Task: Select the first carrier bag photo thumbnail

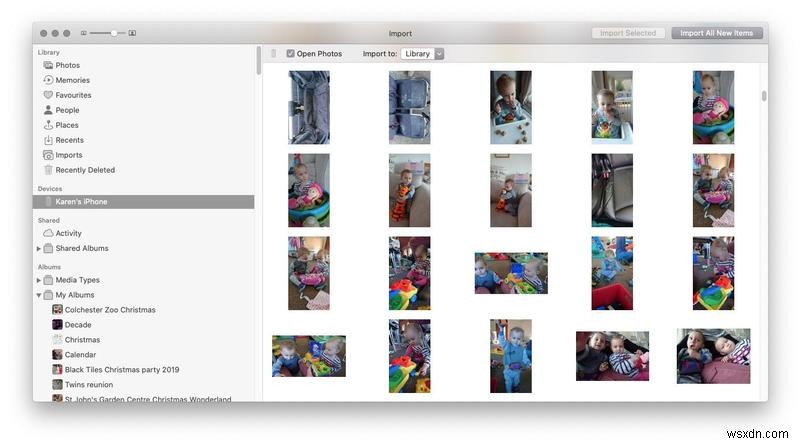Action: click(x=309, y=108)
